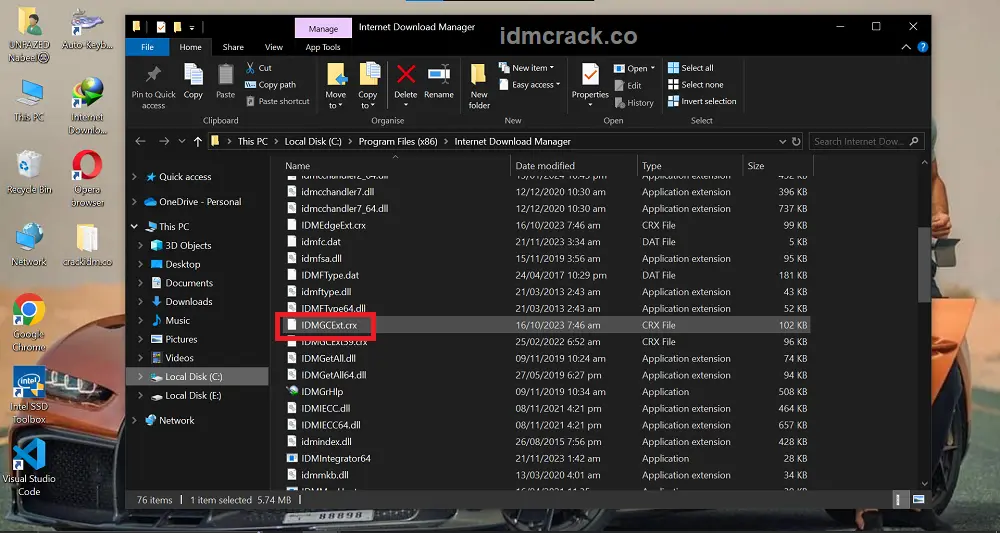1000x533 pixels.
Task: Click the file list vertical scrollbar
Action: 925,265
